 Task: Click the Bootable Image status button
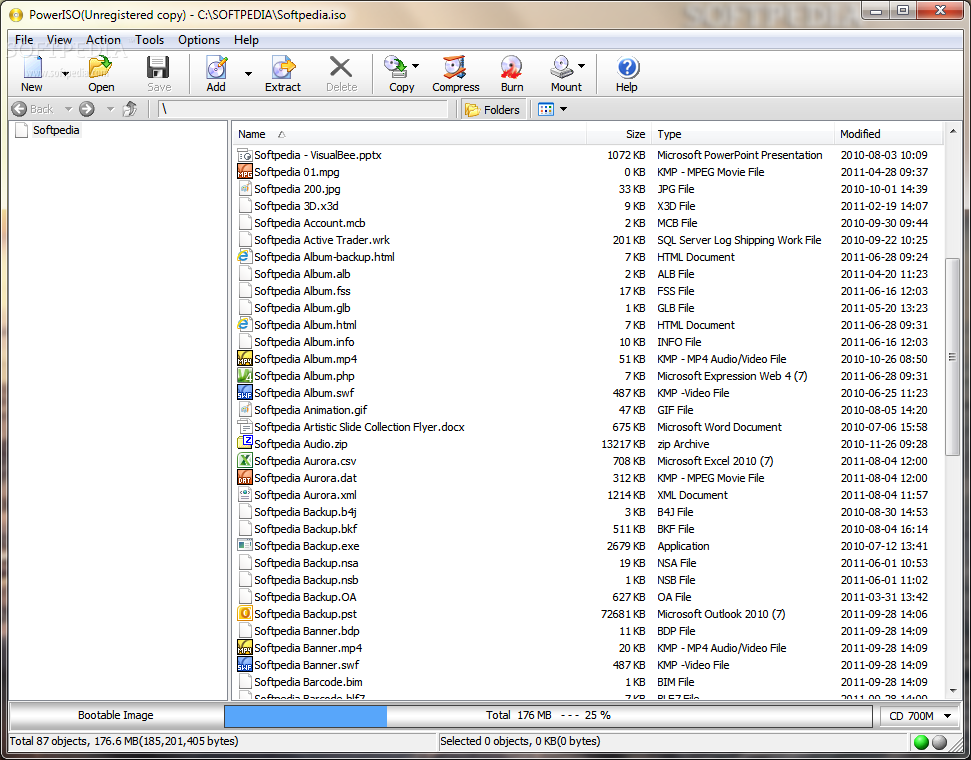click(116, 715)
